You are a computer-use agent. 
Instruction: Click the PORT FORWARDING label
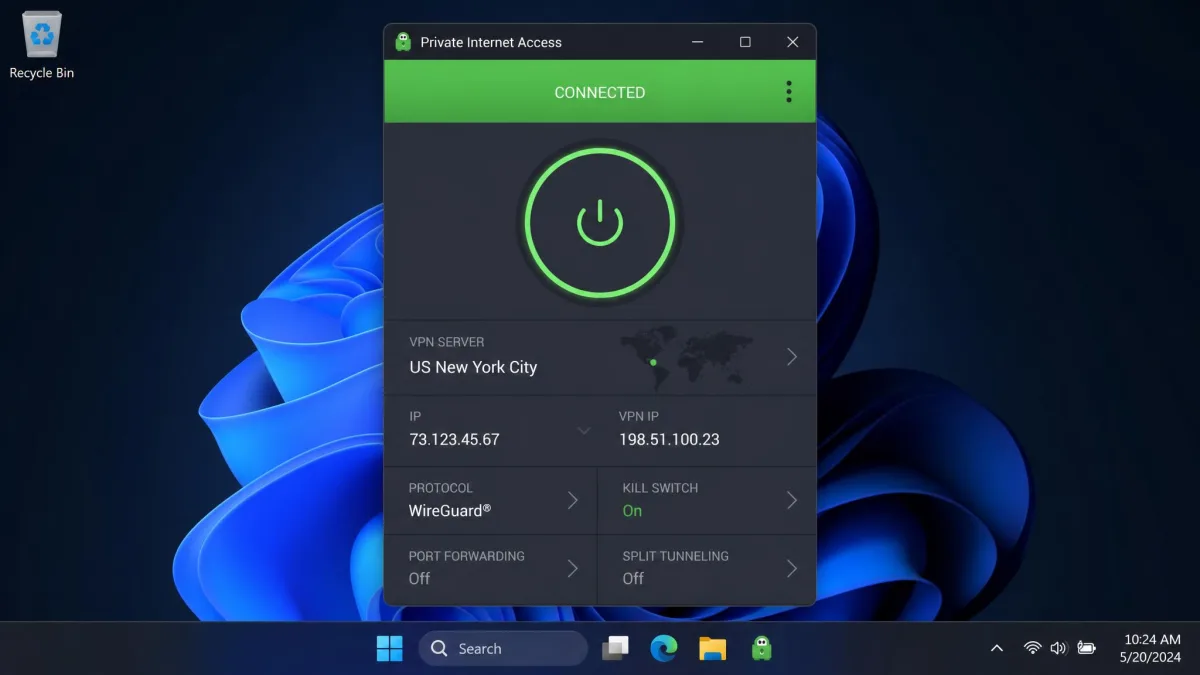467,556
